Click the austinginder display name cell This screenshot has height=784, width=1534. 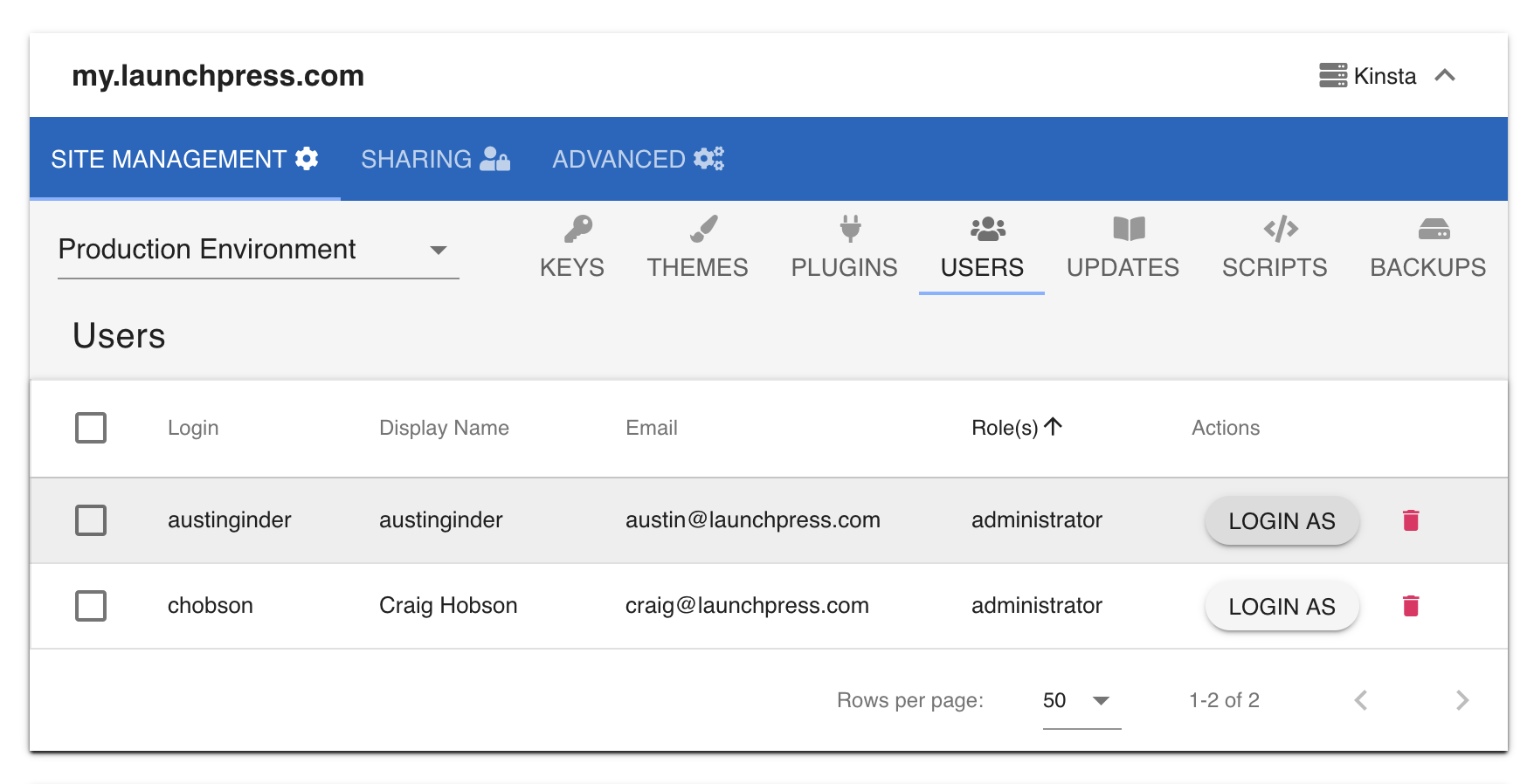(440, 520)
